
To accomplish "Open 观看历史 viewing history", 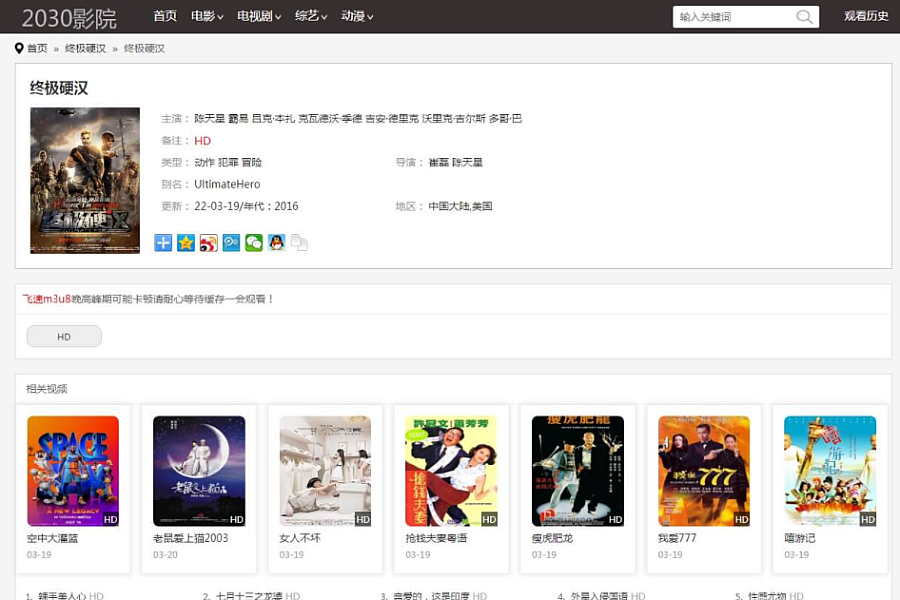I will [x=866, y=16].
